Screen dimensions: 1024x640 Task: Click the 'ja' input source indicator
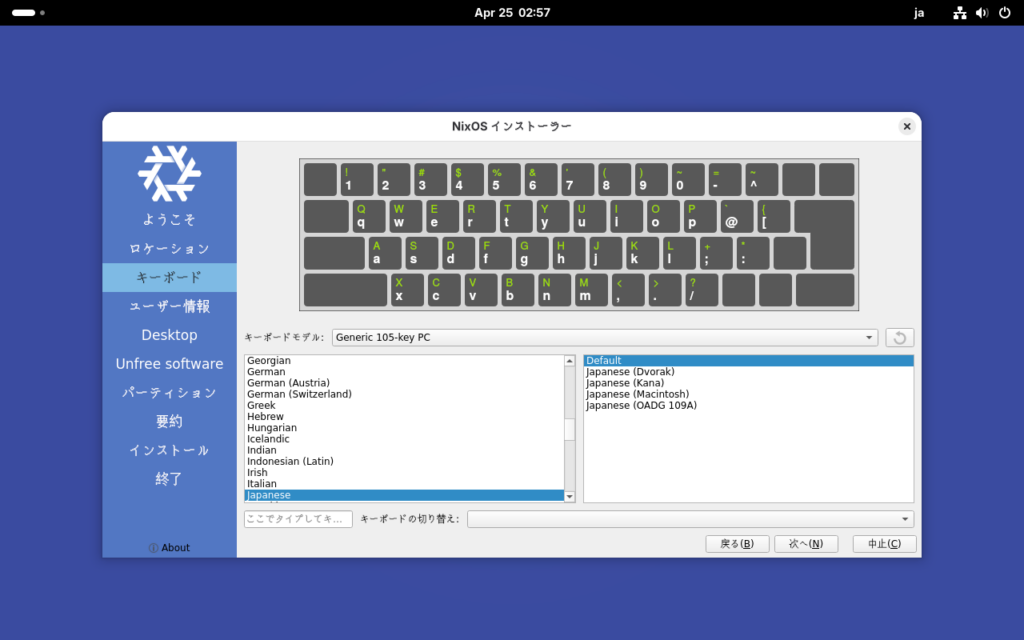pyautogui.click(x=919, y=13)
